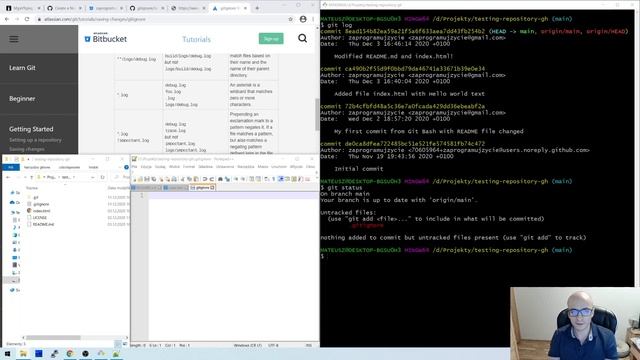The width and height of the screenshot is (640, 360).
Task: Click the Chrome address bar
Action: coord(163,19)
